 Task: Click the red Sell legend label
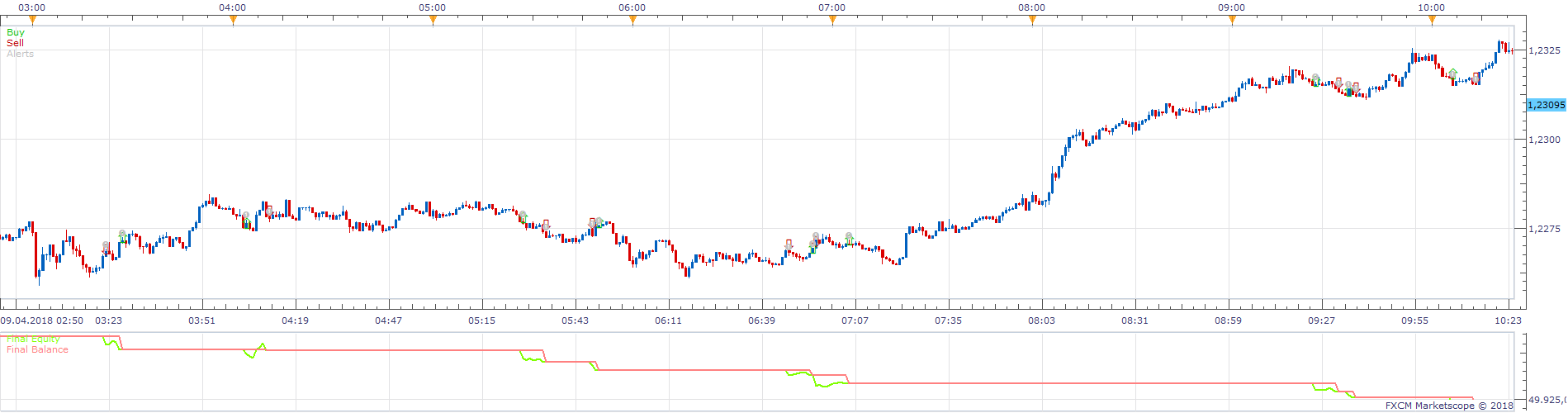click(16, 43)
